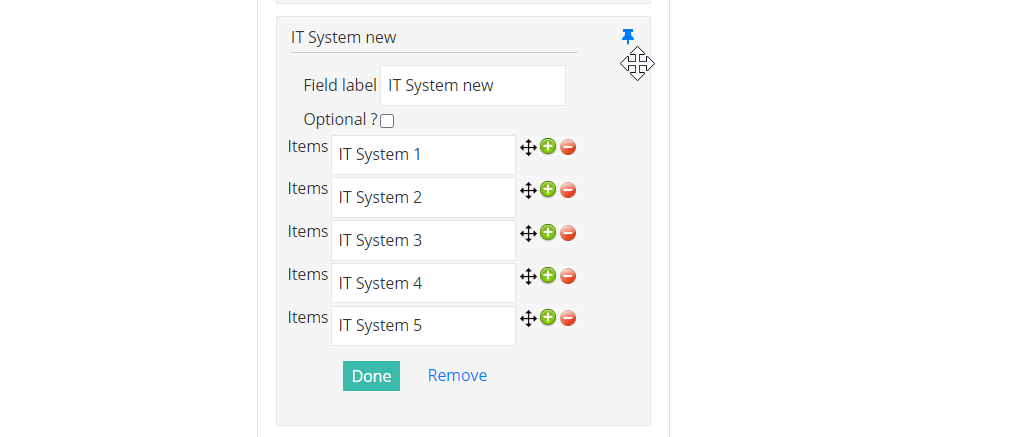Click the IT System new section title

click(x=344, y=37)
